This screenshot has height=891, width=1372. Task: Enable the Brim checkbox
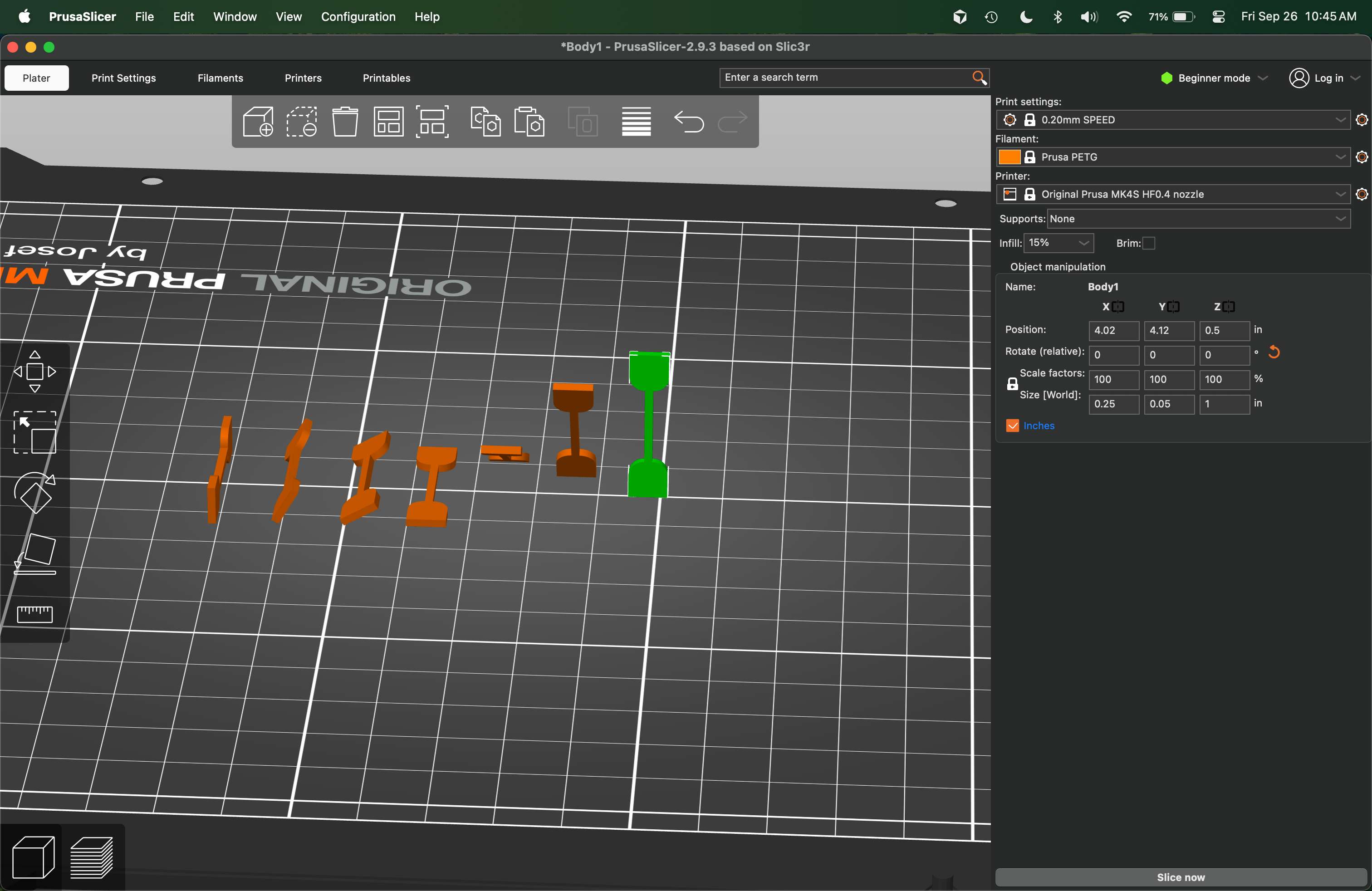1148,243
